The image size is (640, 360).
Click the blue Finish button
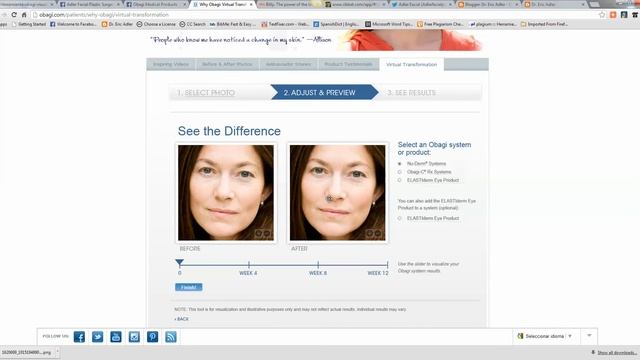pyautogui.click(x=189, y=287)
